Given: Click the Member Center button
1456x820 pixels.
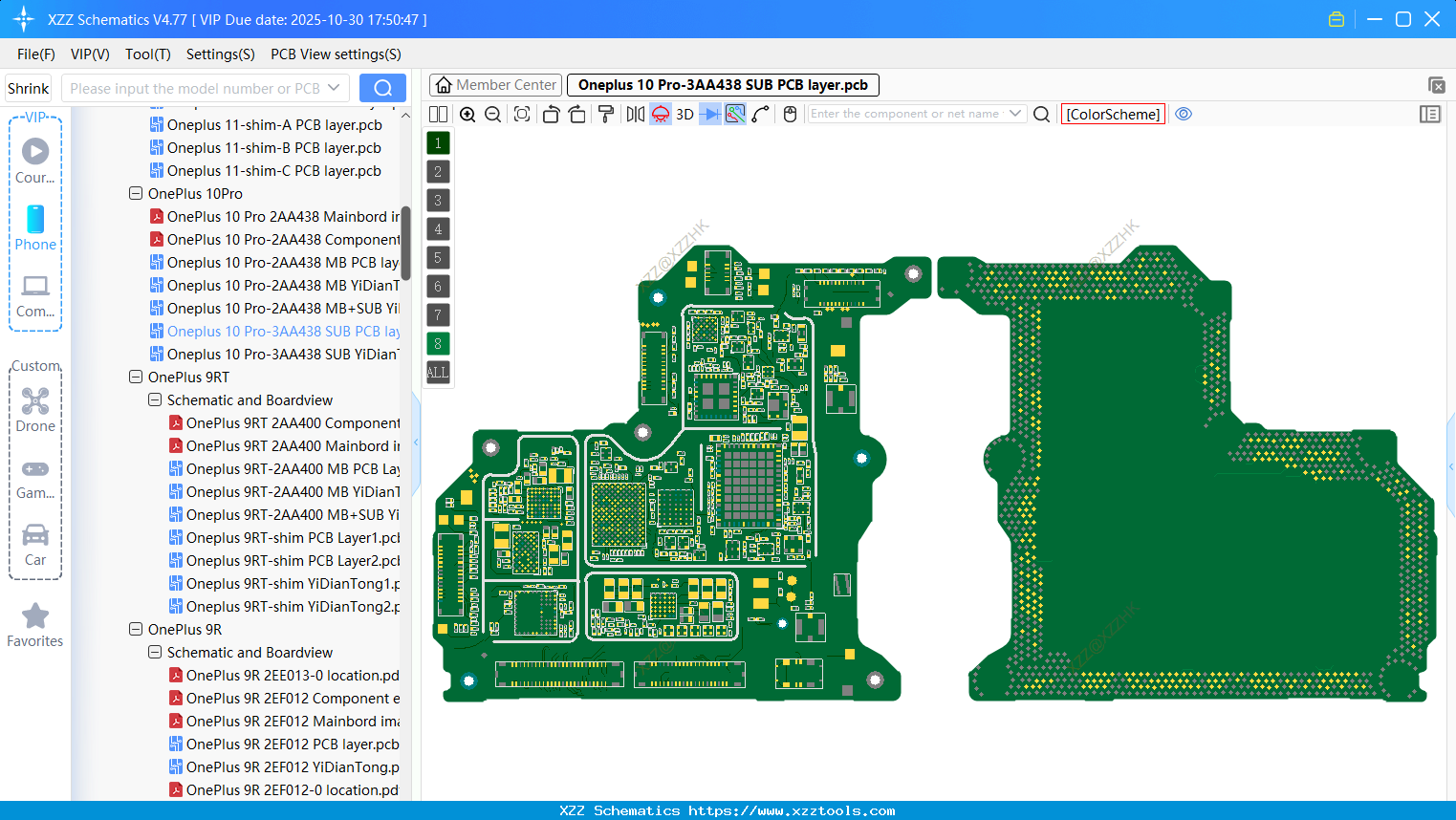Looking at the screenshot, I should 495,84.
